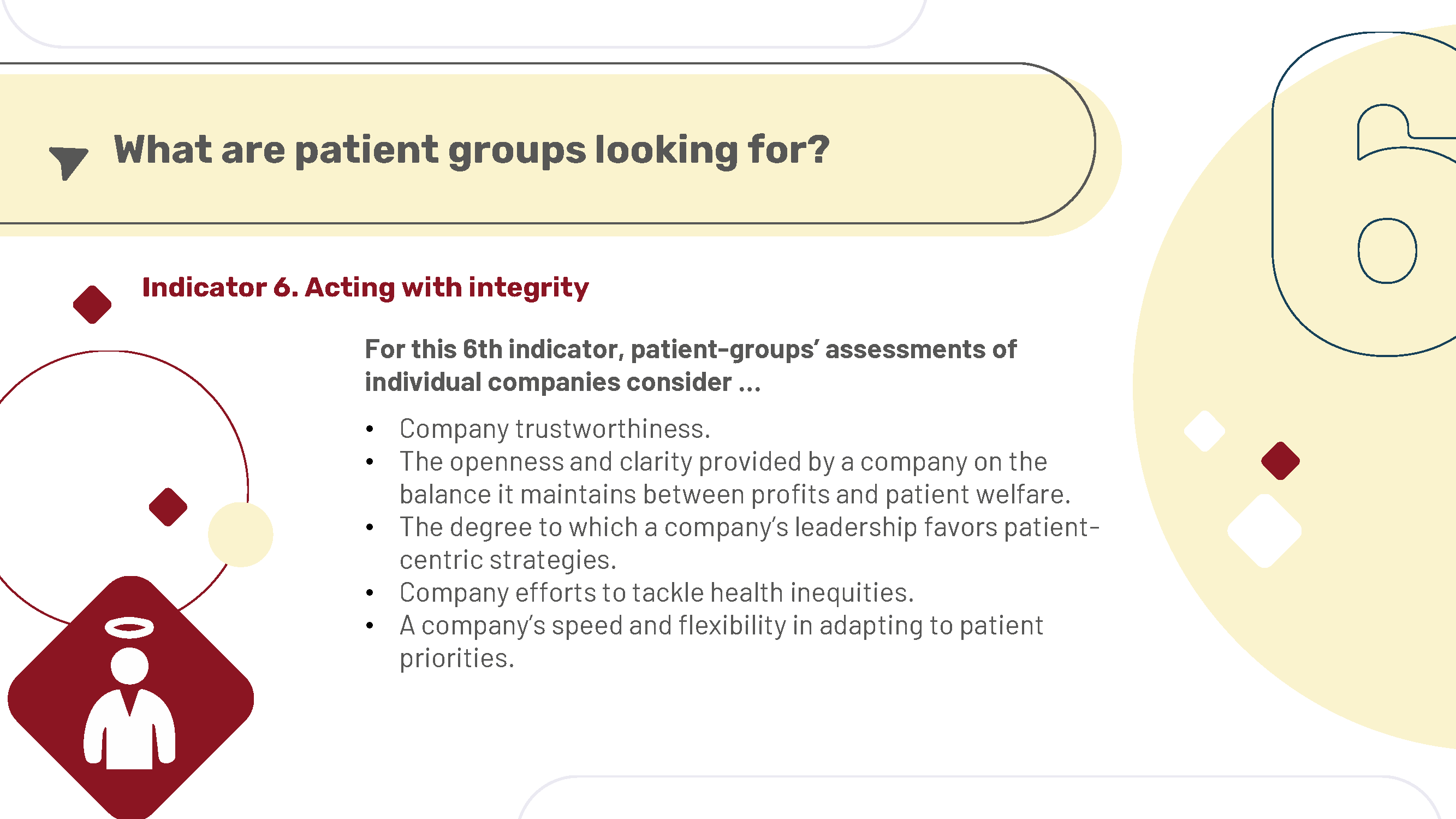This screenshot has width=1456, height=819.
Task: Click the halo above the person figure
Action: click(129, 627)
